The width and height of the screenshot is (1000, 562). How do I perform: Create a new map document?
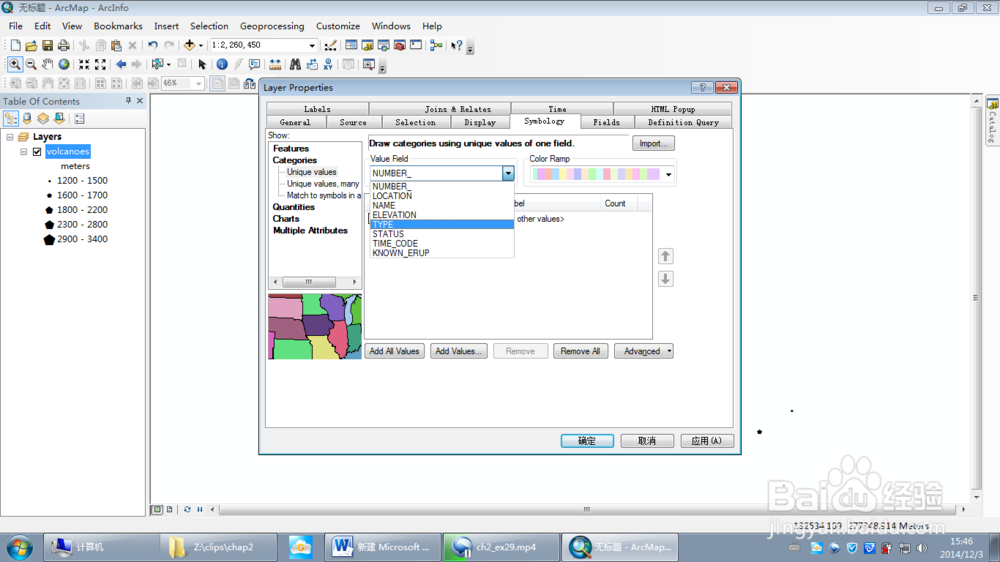click(15, 45)
